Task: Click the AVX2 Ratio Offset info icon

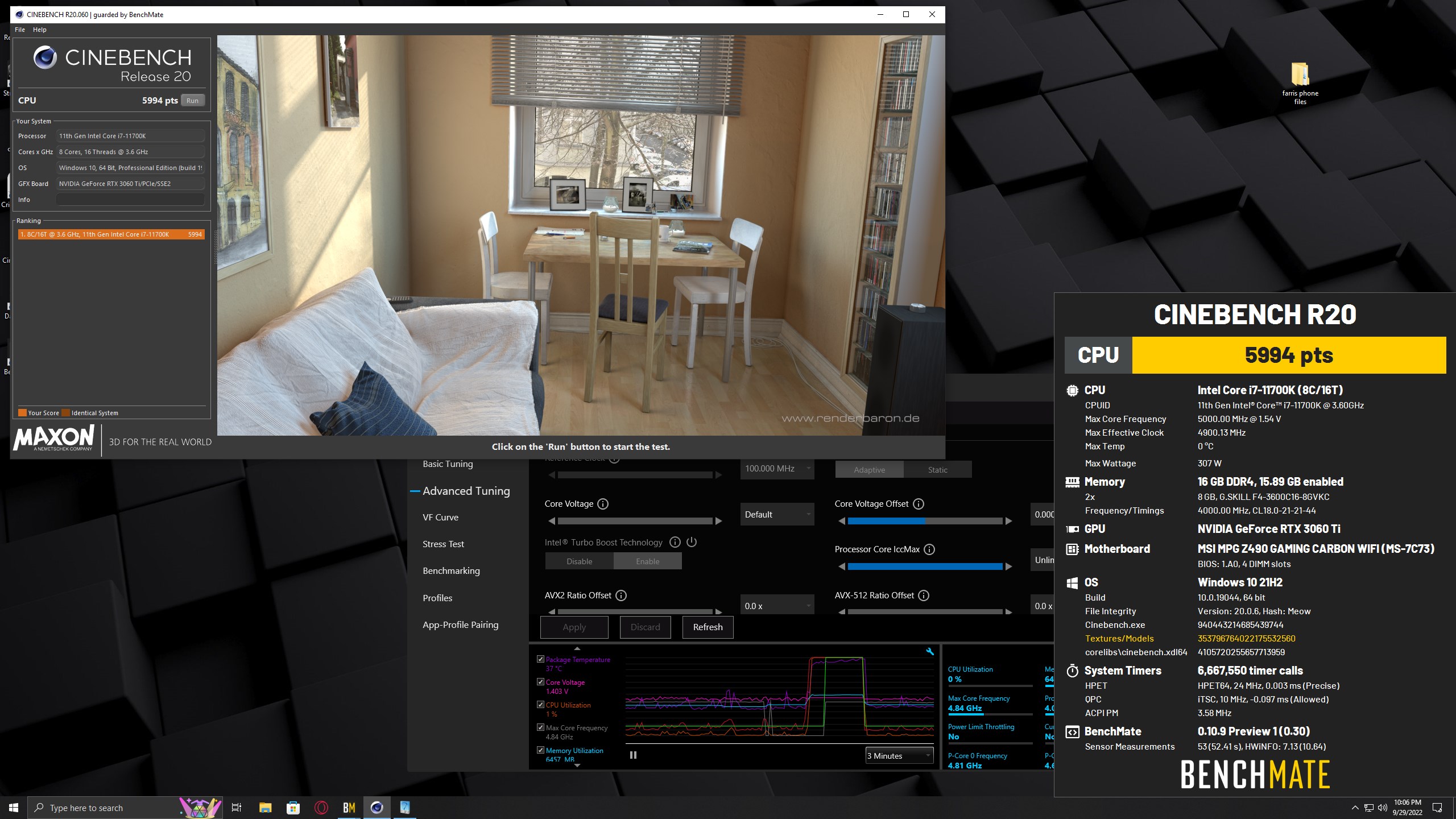Action: 621,595
